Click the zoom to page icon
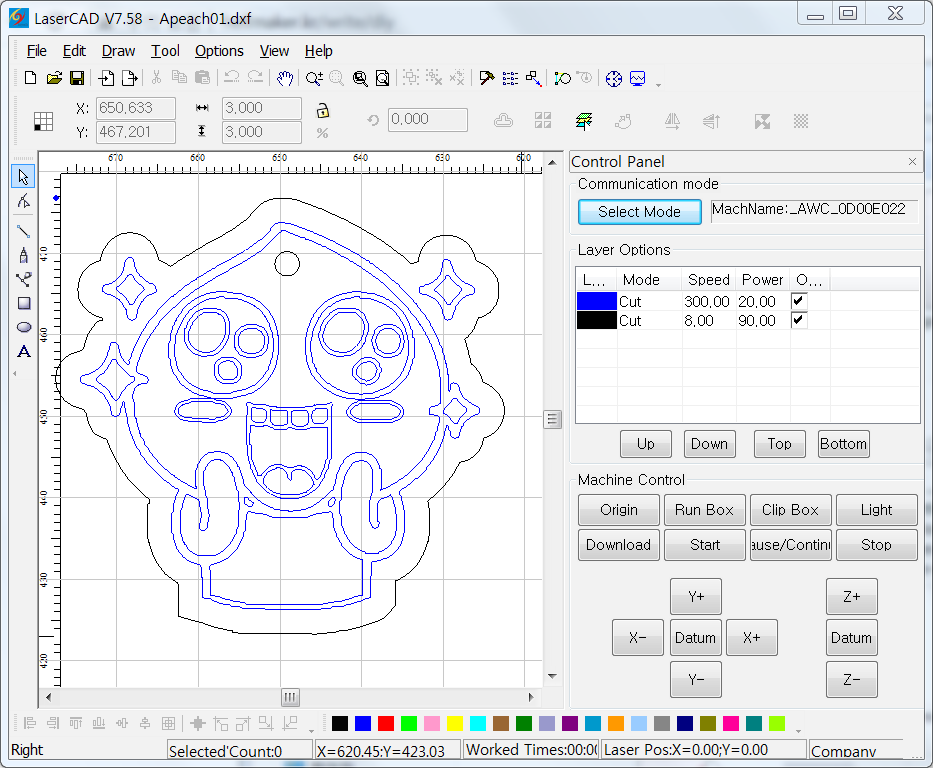933x768 pixels. pyautogui.click(x=383, y=78)
